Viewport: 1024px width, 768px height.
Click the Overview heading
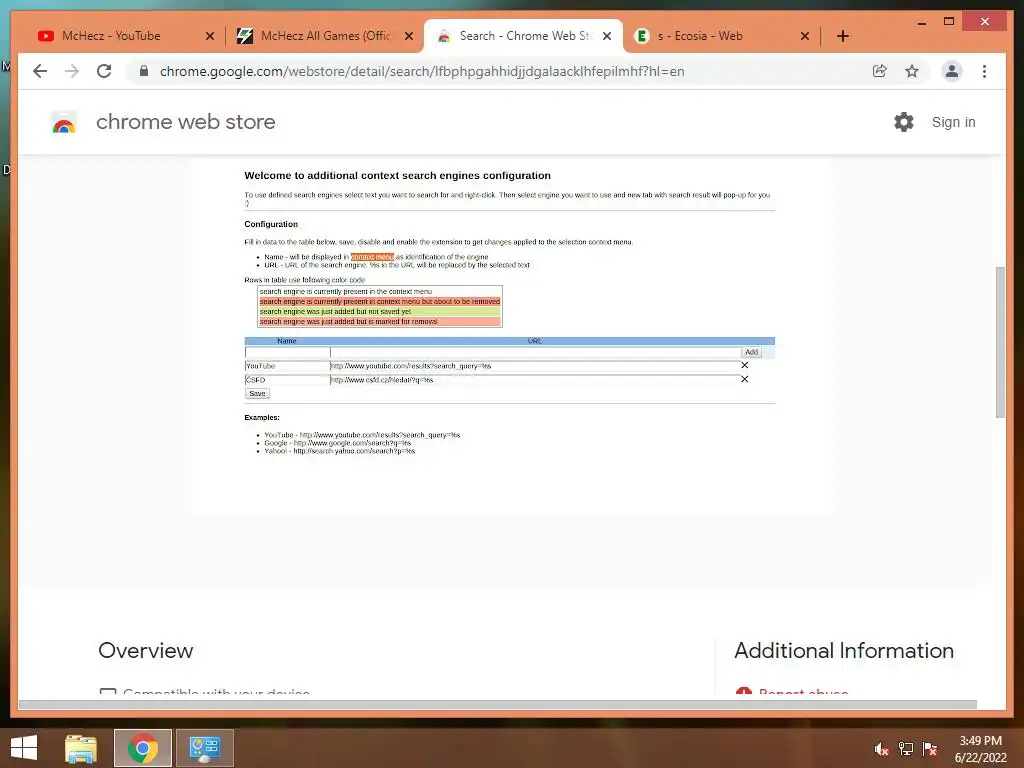(x=146, y=650)
